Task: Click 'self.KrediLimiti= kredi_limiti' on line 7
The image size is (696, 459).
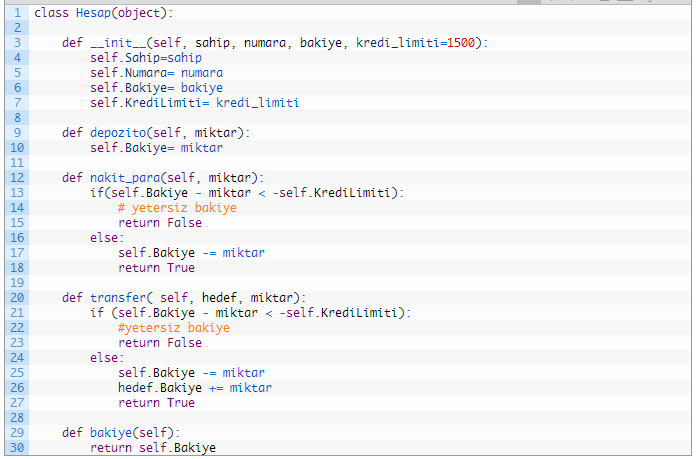Action: tap(194, 103)
